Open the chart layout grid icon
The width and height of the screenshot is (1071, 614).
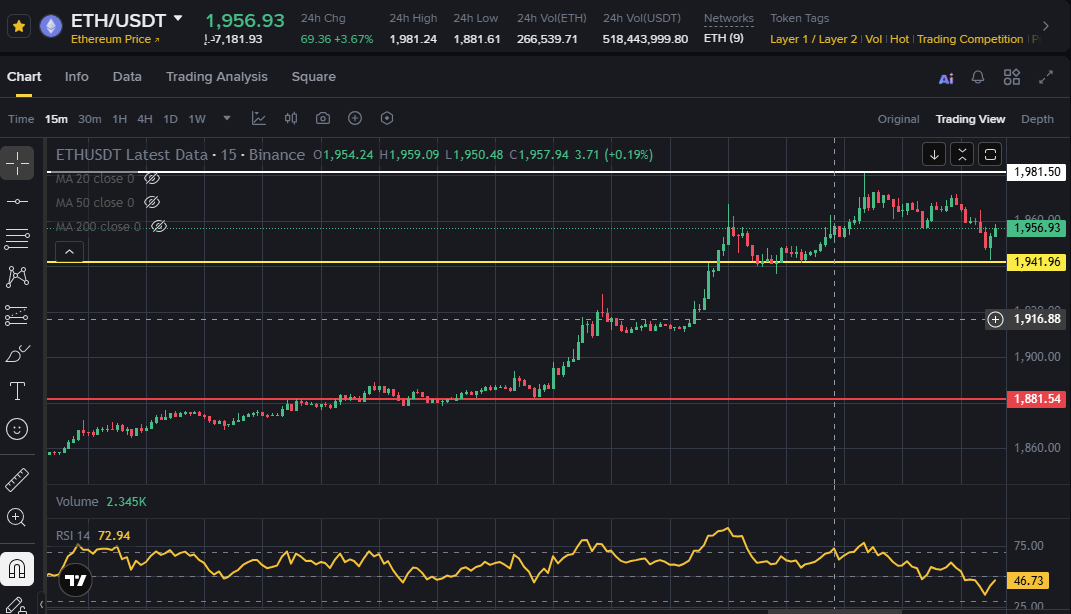1012,77
